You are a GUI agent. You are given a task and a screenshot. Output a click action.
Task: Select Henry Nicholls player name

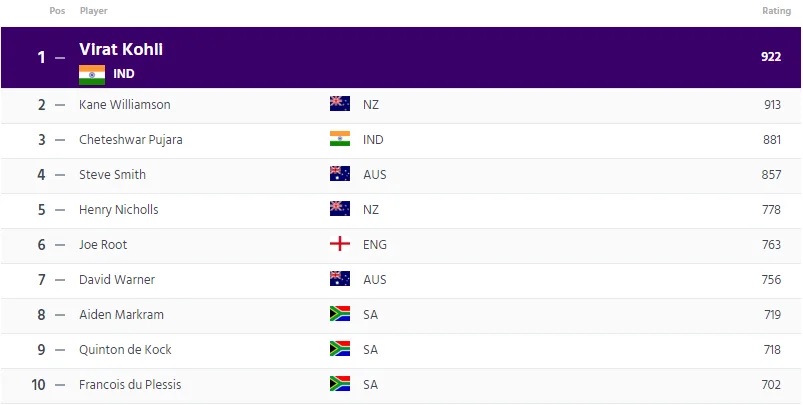point(118,209)
